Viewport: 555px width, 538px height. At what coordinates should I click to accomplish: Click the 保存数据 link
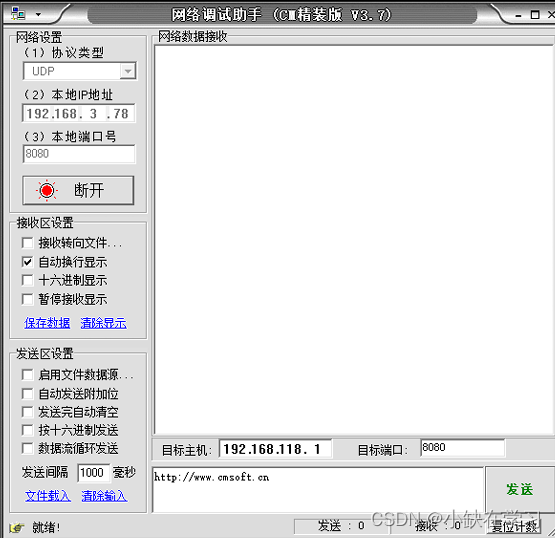click(47, 323)
